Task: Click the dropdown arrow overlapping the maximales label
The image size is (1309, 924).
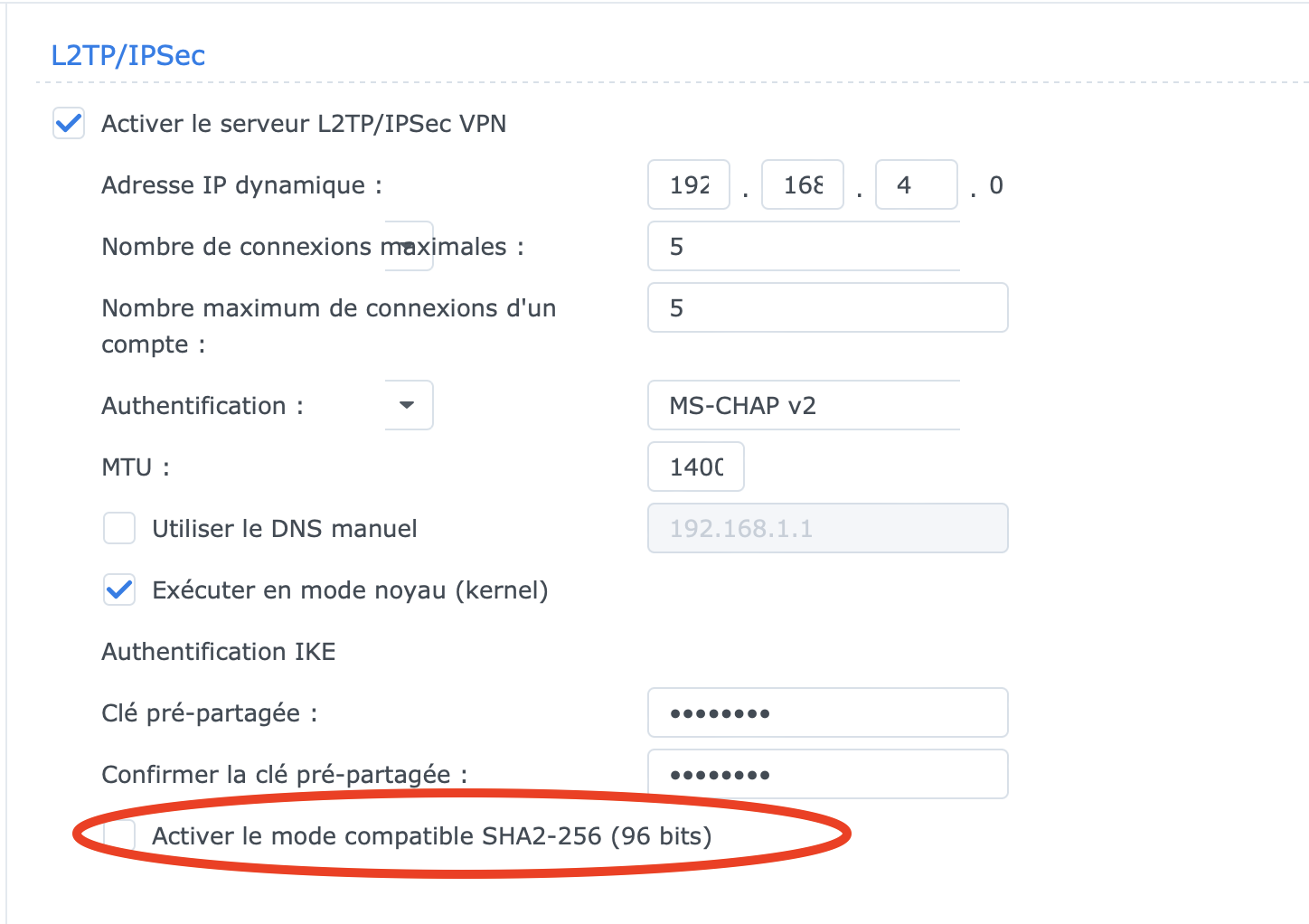Action: pos(408,246)
